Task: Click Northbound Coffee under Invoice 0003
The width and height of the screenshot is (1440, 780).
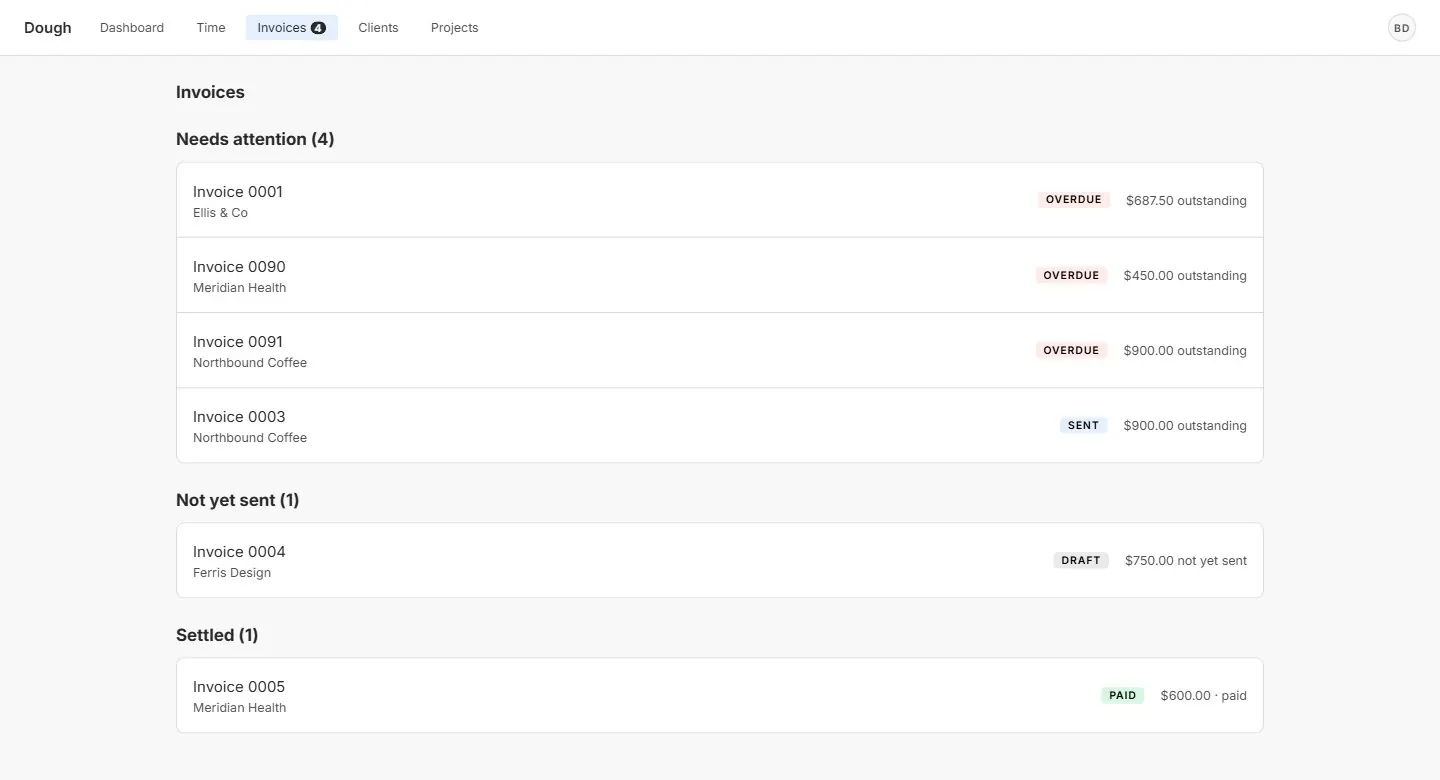Action: (250, 438)
